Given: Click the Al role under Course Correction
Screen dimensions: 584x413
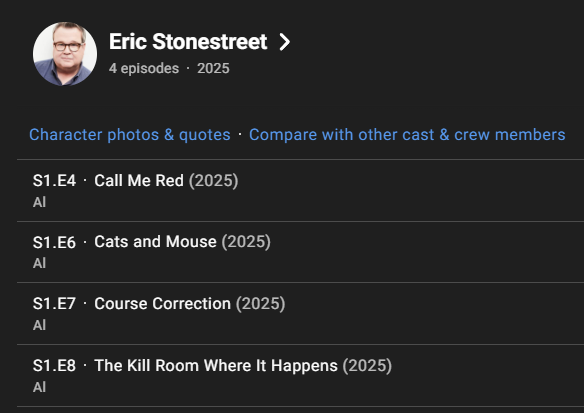Looking at the screenshot, I should click(x=39, y=325).
